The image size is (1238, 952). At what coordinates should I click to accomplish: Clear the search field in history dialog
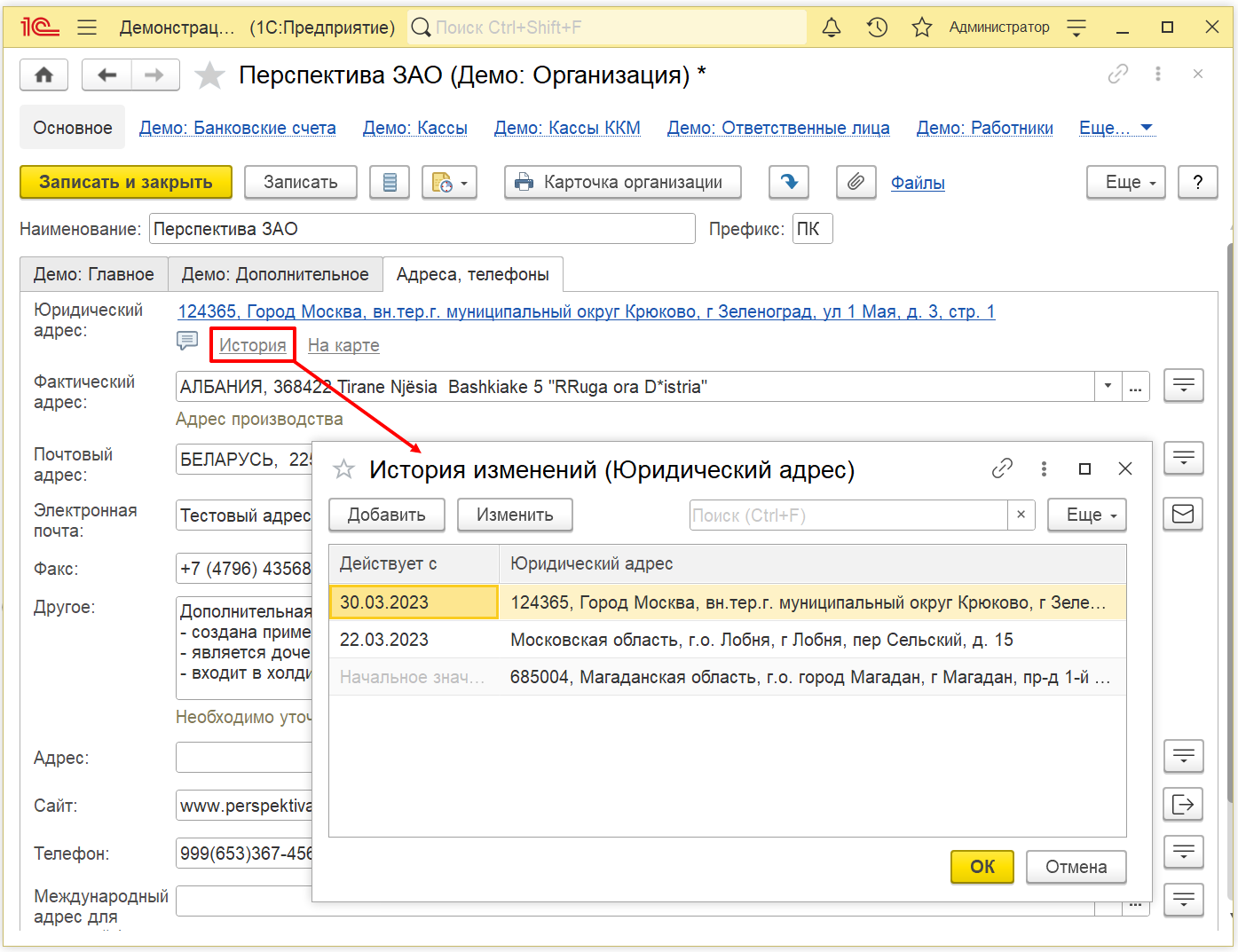[x=1021, y=515]
